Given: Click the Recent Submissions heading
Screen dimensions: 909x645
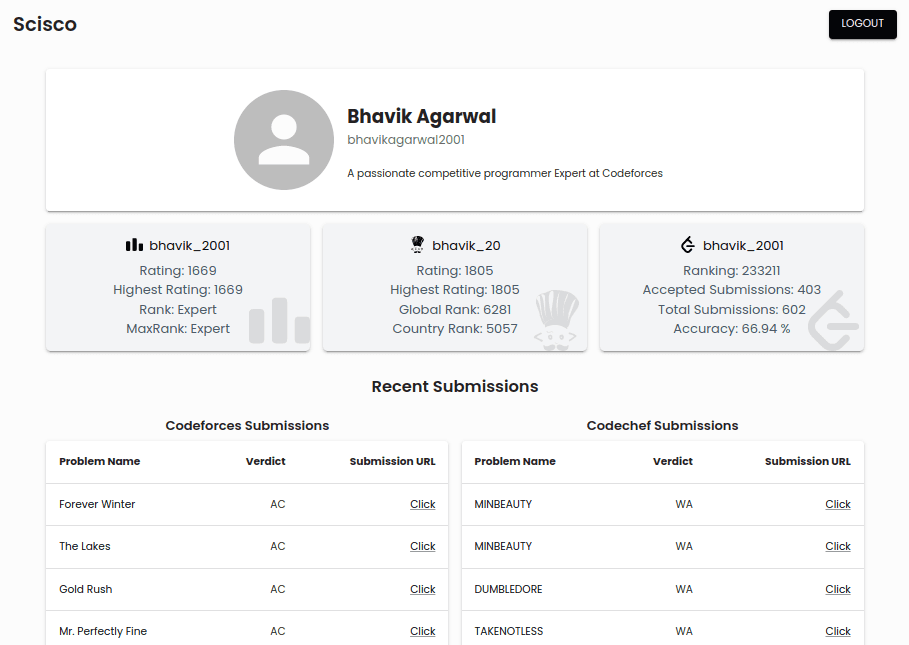Looking at the screenshot, I should coord(454,387).
